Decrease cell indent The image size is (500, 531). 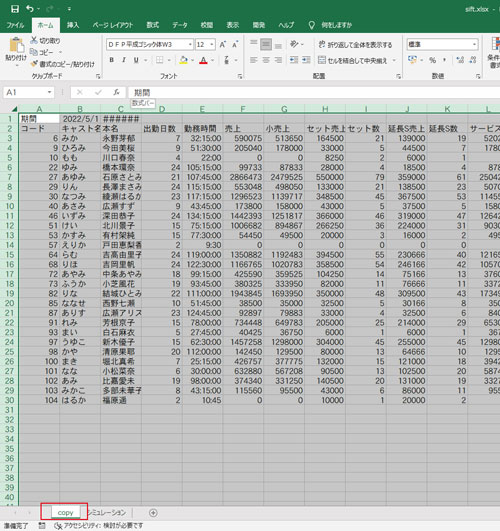(x=294, y=60)
